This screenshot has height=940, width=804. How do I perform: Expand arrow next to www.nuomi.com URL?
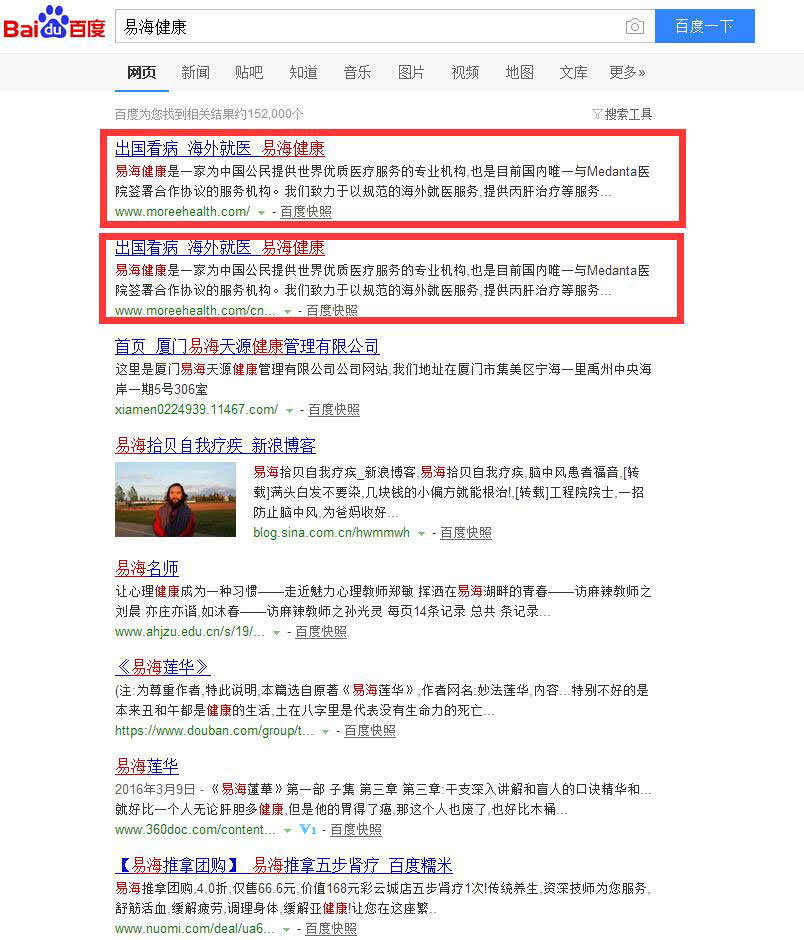point(287,929)
